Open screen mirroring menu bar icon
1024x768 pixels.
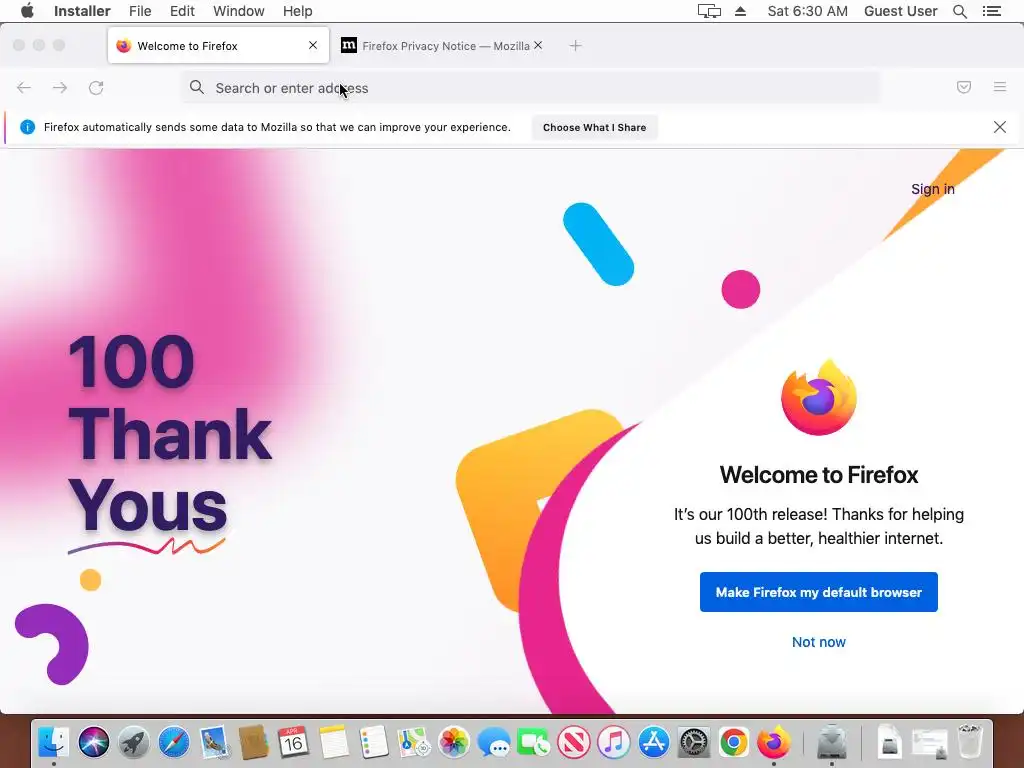point(709,11)
